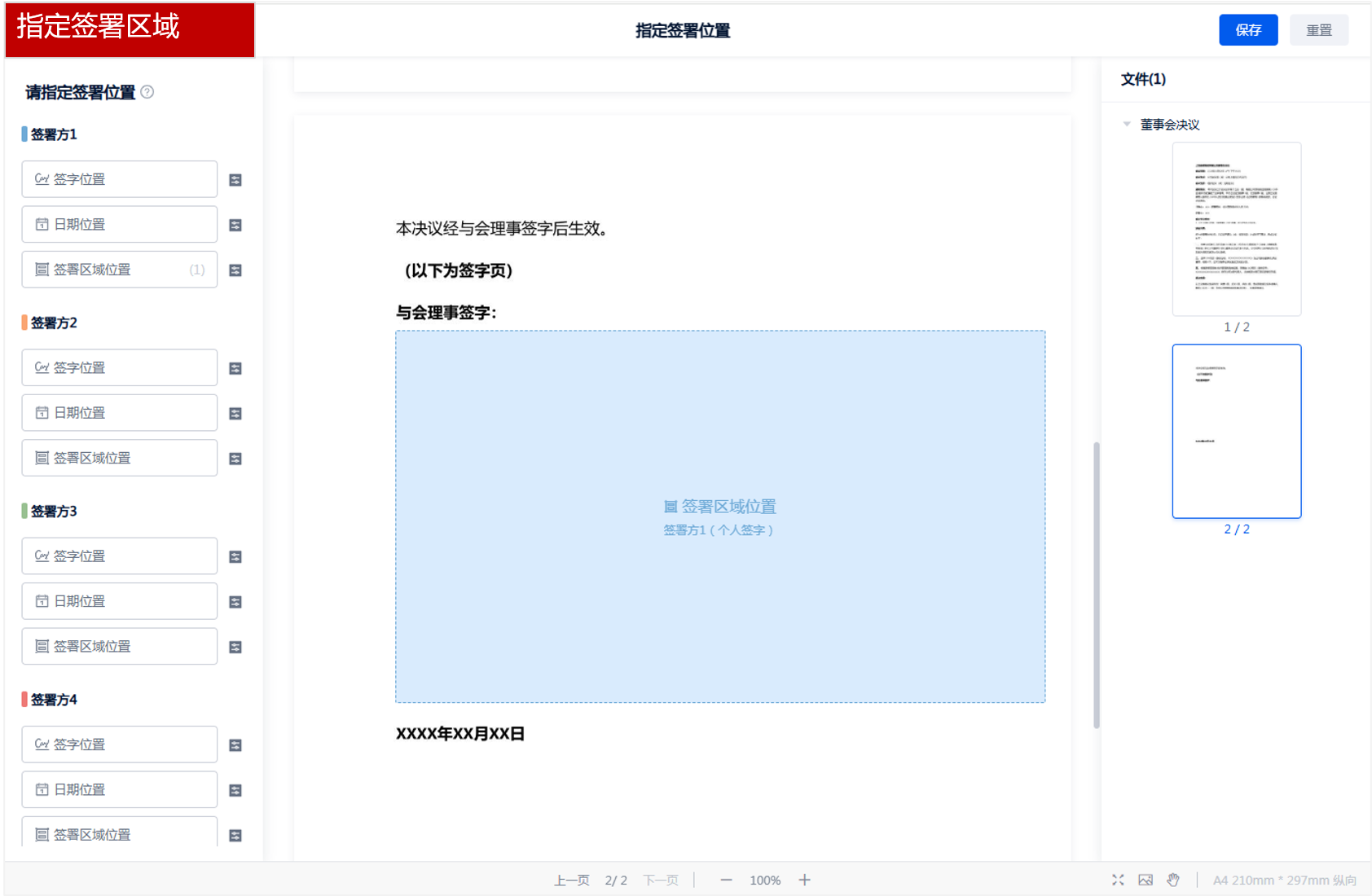The width and height of the screenshot is (1372, 896).
Task: Select the hand pan tool
Action: pyautogui.click(x=1173, y=880)
